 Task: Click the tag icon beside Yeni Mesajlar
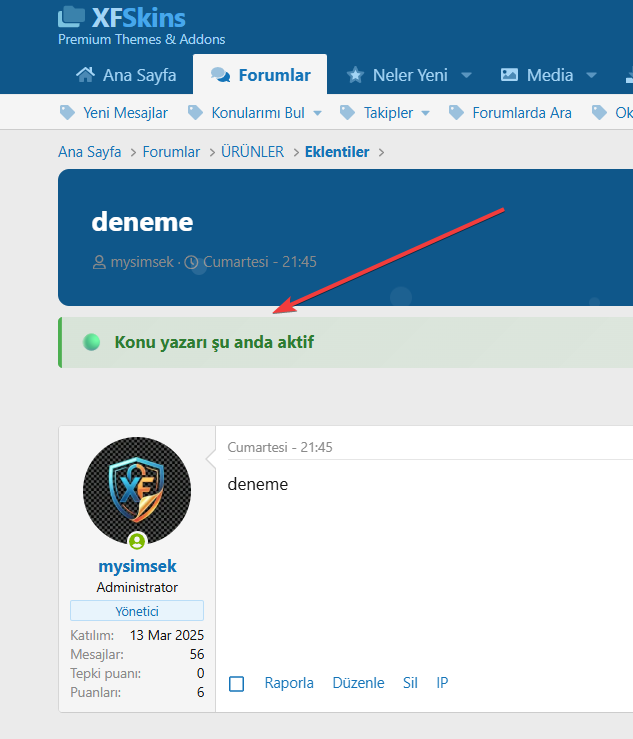click(67, 113)
